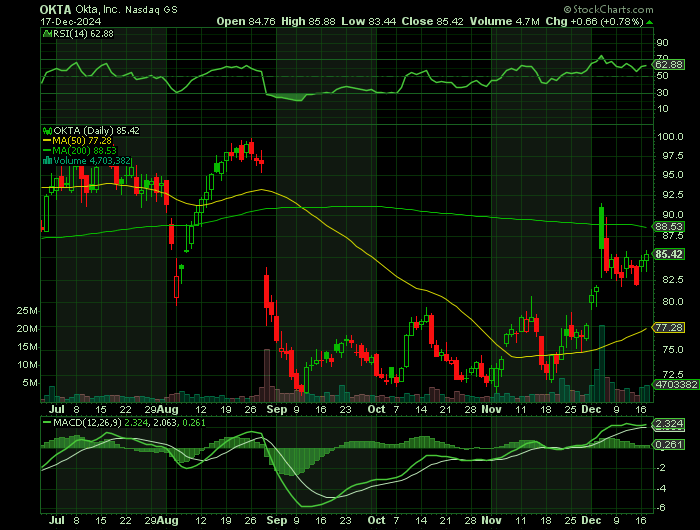
Task: Click the -6 label on the MACD axis
Action: (662, 508)
